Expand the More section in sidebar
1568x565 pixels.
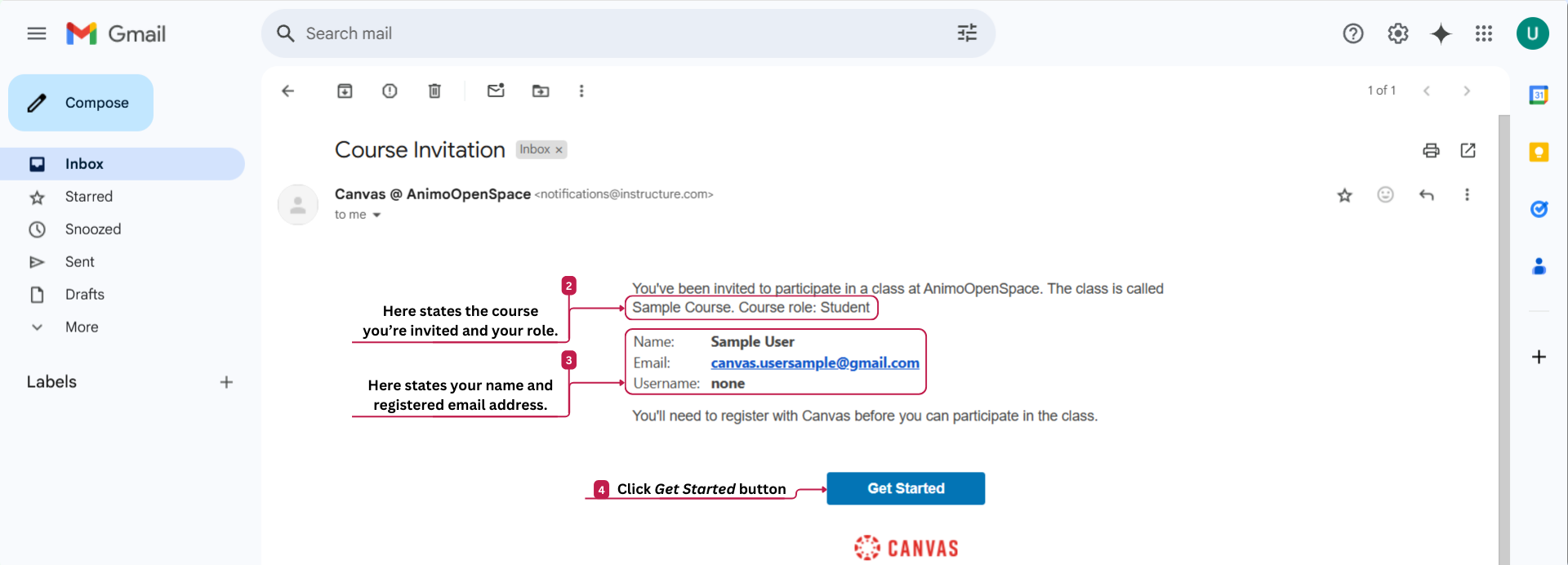click(82, 327)
